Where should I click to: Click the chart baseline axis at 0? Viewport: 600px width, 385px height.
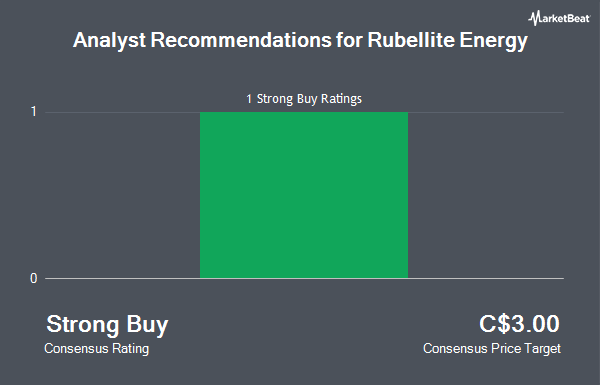tap(304, 278)
